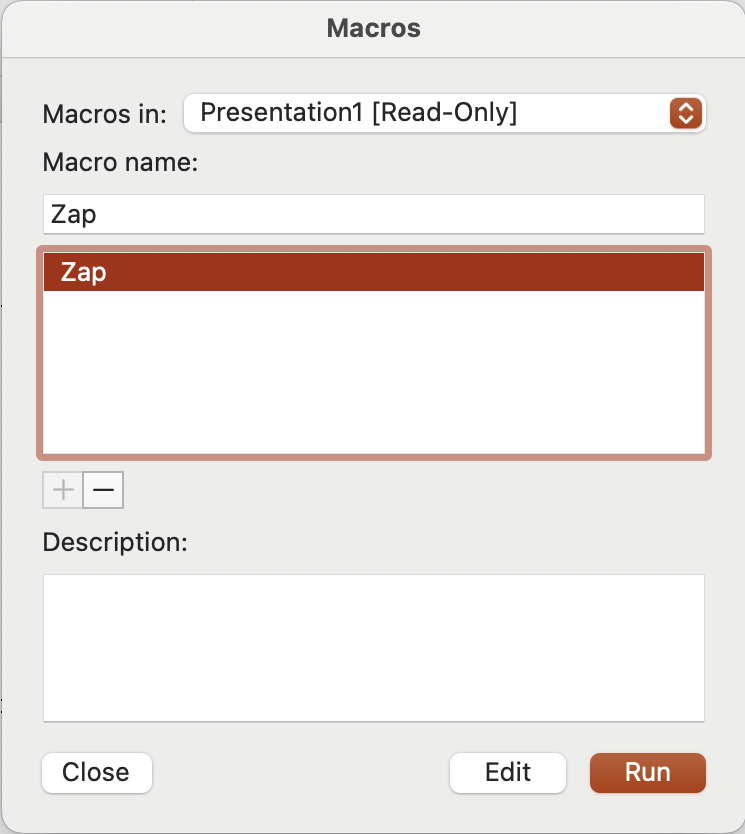Click the Zap text in the name field
Screen dimensions: 745x834
(73, 214)
